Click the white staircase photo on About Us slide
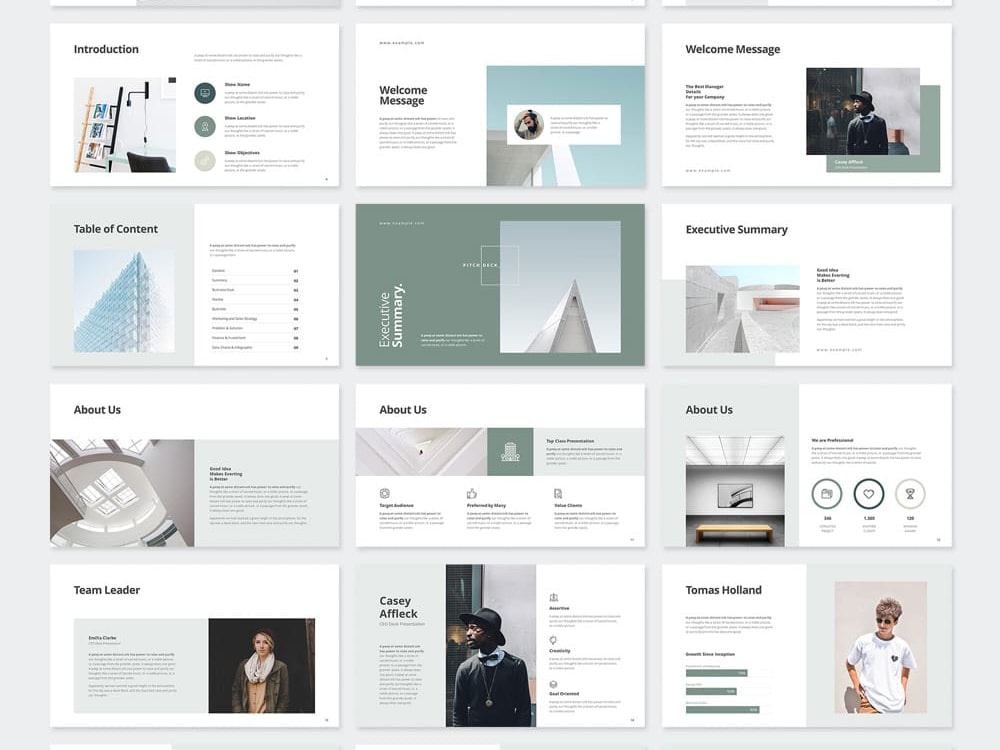Image resolution: width=1000 pixels, height=750 pixels. point(421,452)
